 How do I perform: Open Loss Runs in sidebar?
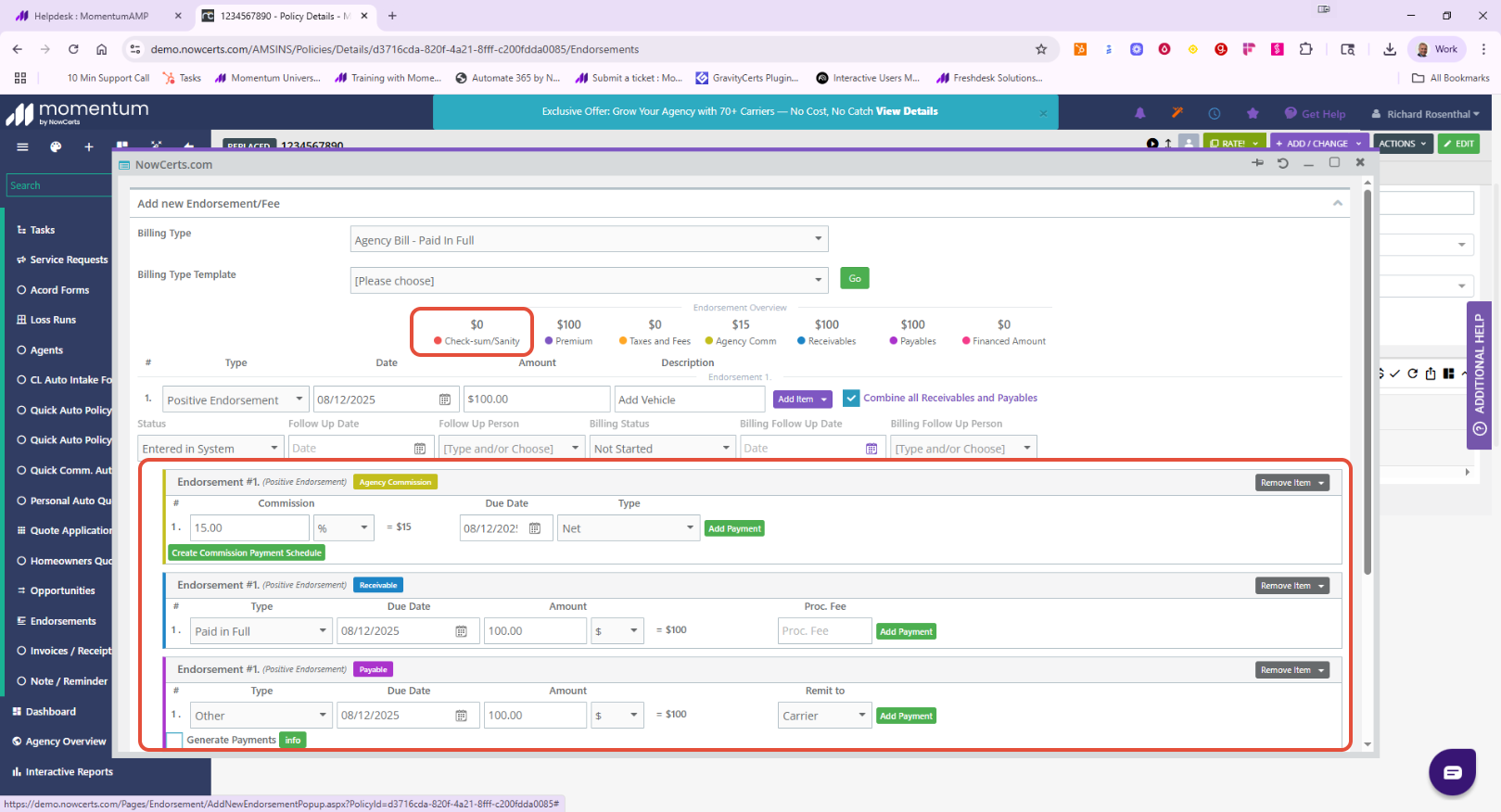[53, 320]
